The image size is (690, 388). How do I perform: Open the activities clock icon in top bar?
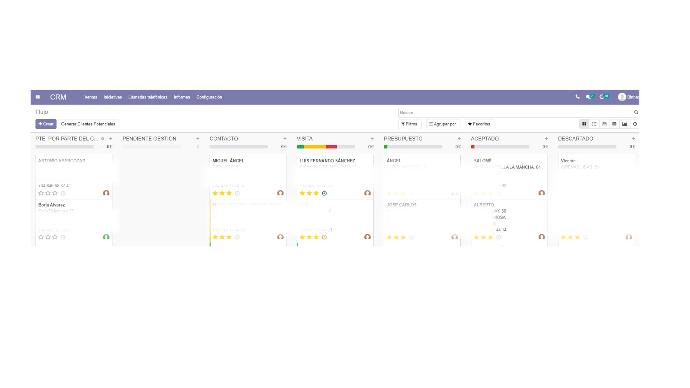pos(604,97)
